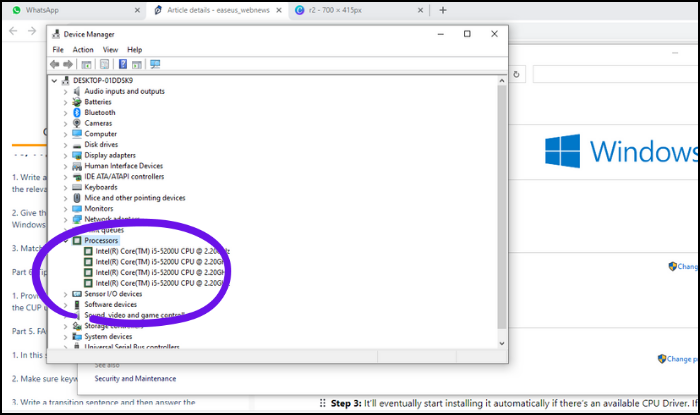Click the Device Manager scrollbar down arrow
This screenshot has width=700, height=415.
[502, 343]
